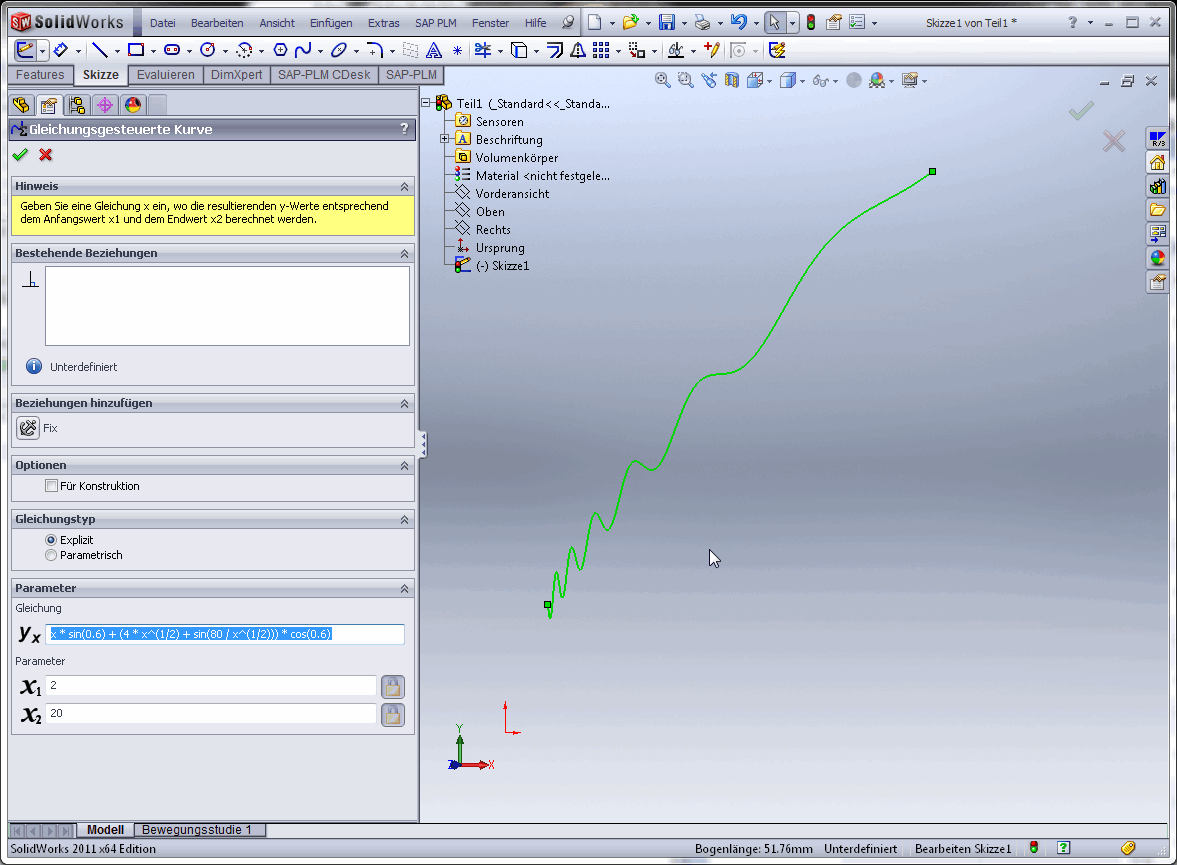This screenshot has width=1177, height=865.
Task: Collapse the Parameter section
Action: 404,589
